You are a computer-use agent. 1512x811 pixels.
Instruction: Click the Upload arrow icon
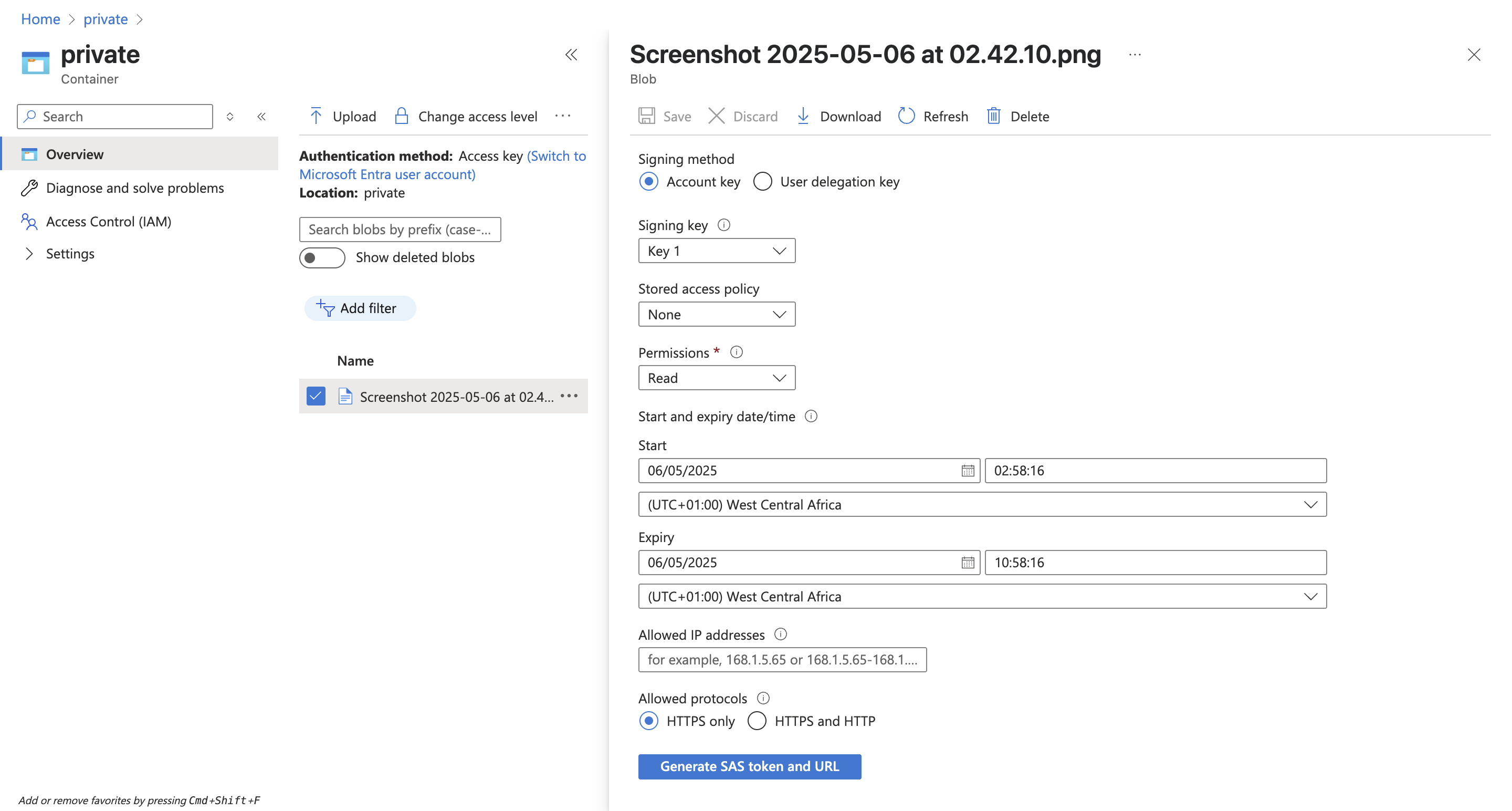[316, 116]
